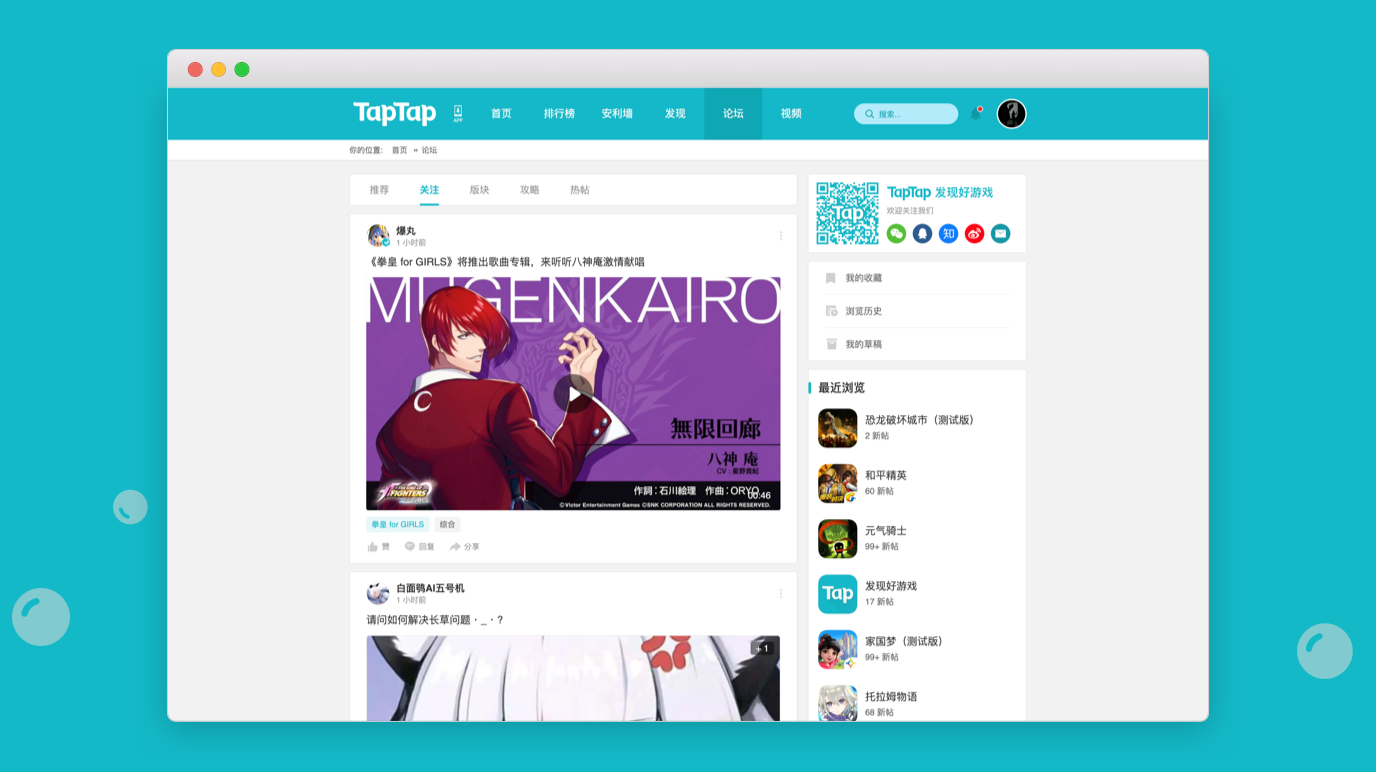
Task: Click the +1 image count badge
Action: 762,648
